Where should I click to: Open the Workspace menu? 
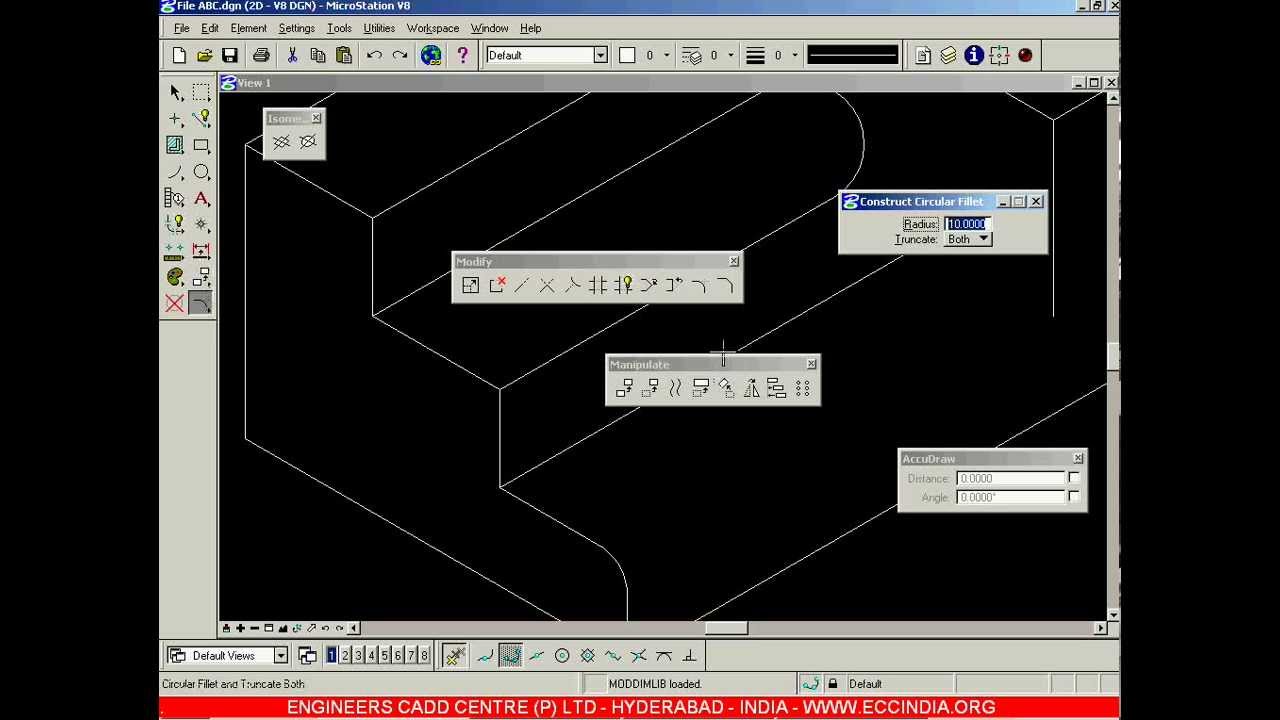click(433, 28)
